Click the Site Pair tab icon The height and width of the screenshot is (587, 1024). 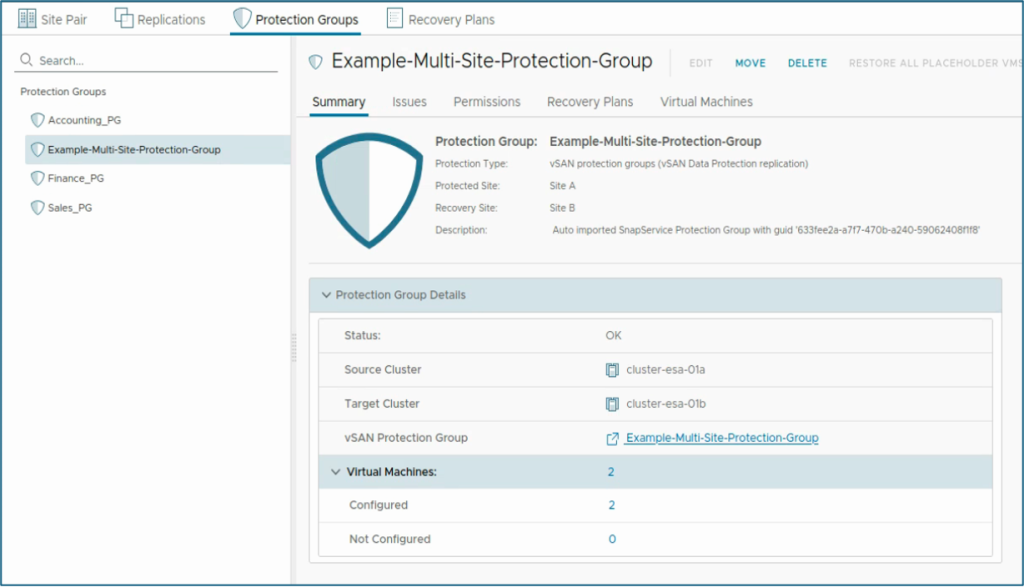point(27,18)
